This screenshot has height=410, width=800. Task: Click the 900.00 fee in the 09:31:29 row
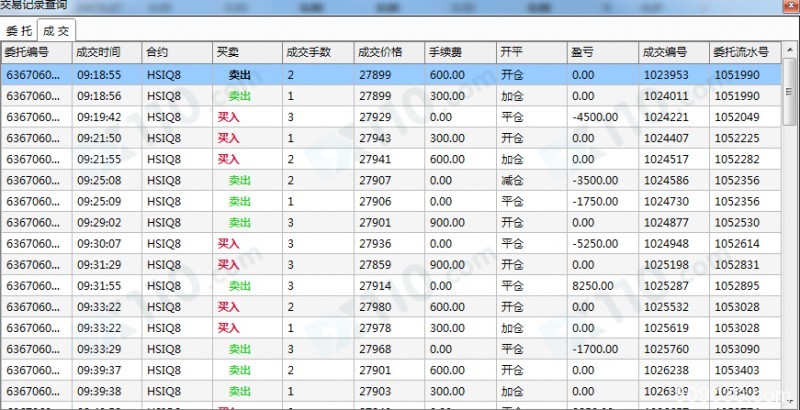(447, 265)
